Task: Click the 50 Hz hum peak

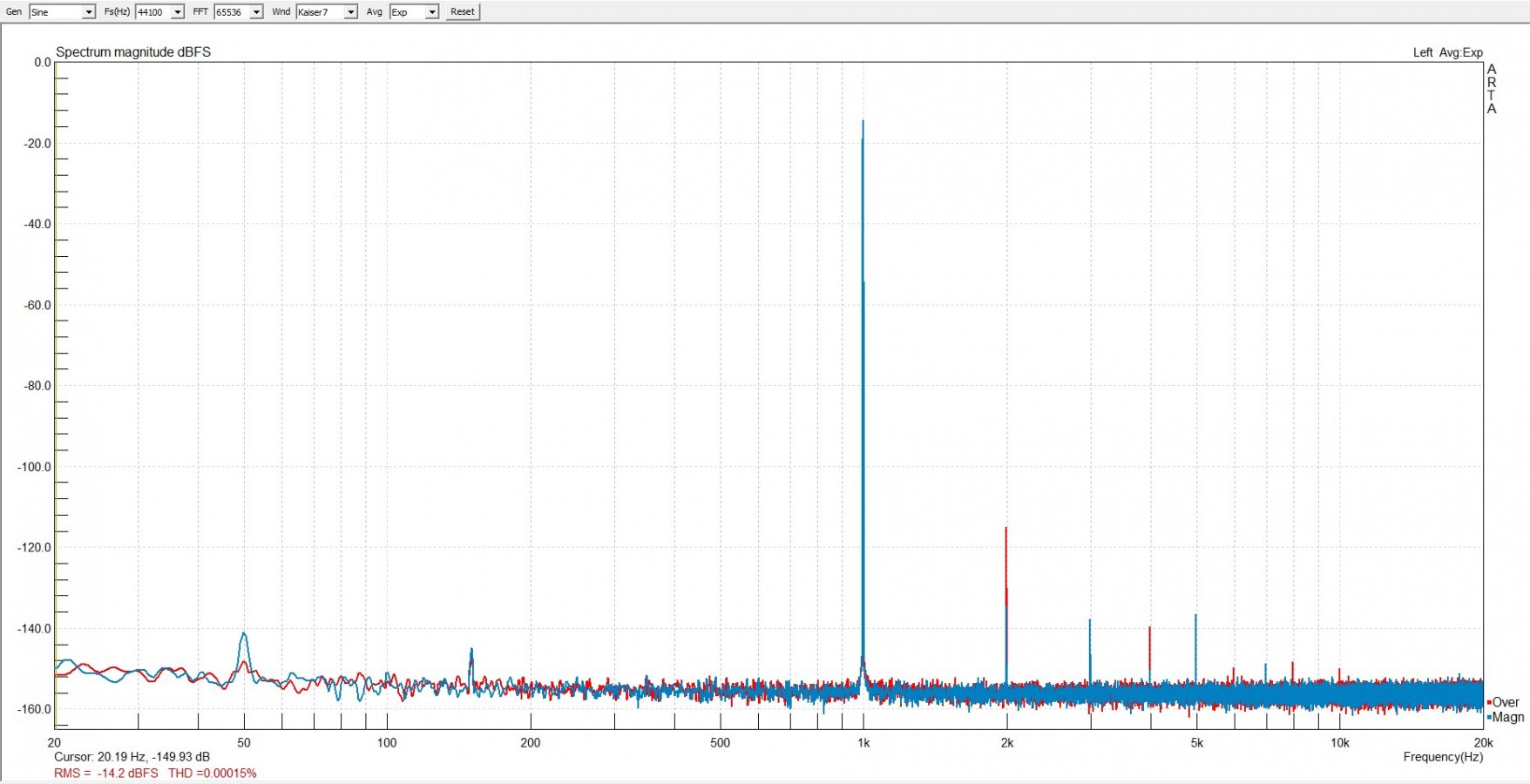Action: 244,635
